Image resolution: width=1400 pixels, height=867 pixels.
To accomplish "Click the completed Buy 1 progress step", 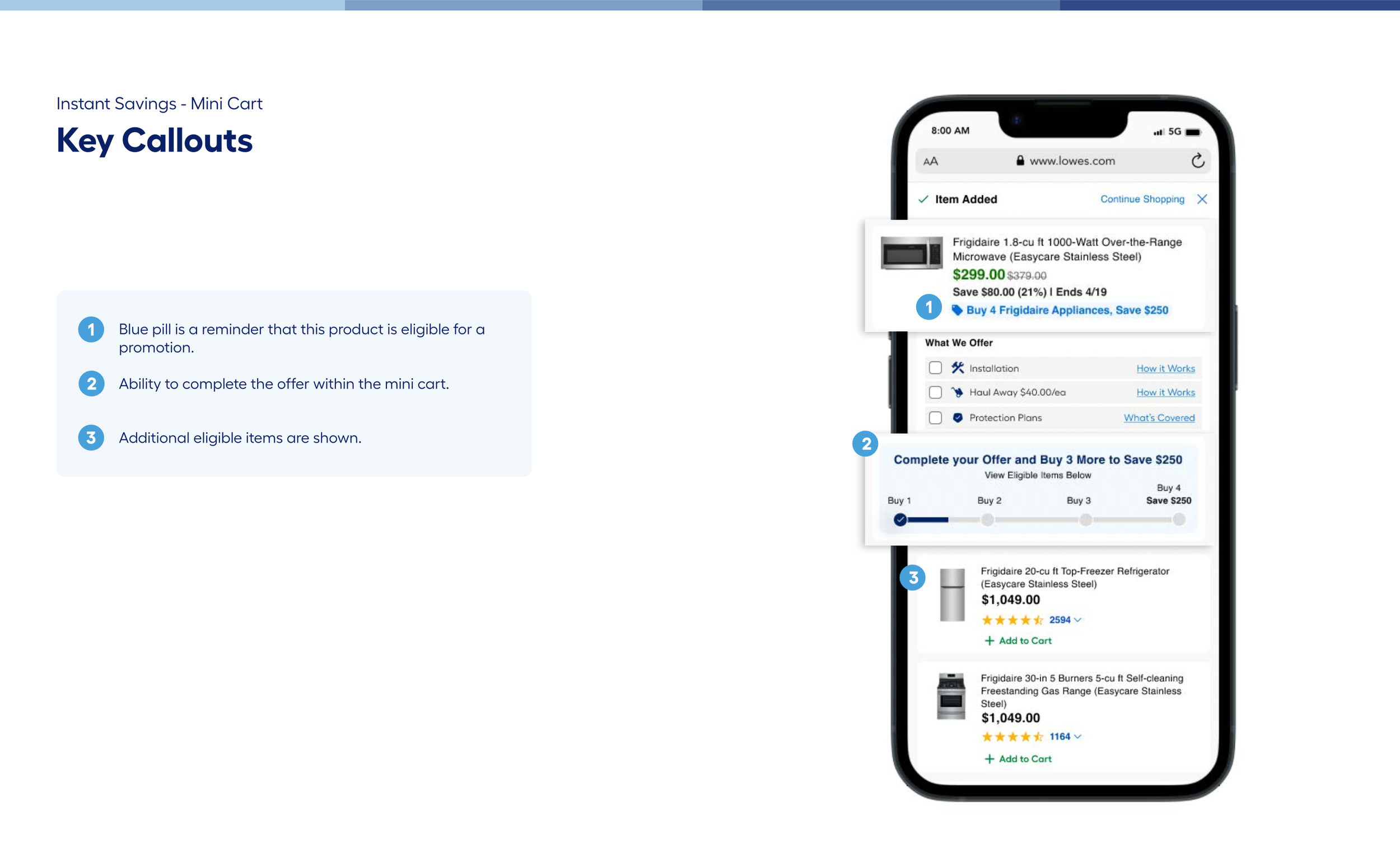I will pos(900,519).
